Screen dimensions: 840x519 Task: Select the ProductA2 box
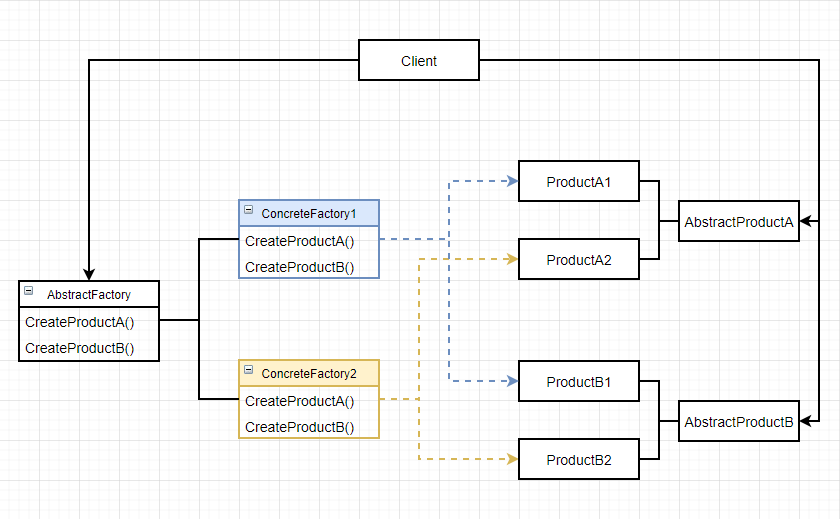click(x=579, y=260)
